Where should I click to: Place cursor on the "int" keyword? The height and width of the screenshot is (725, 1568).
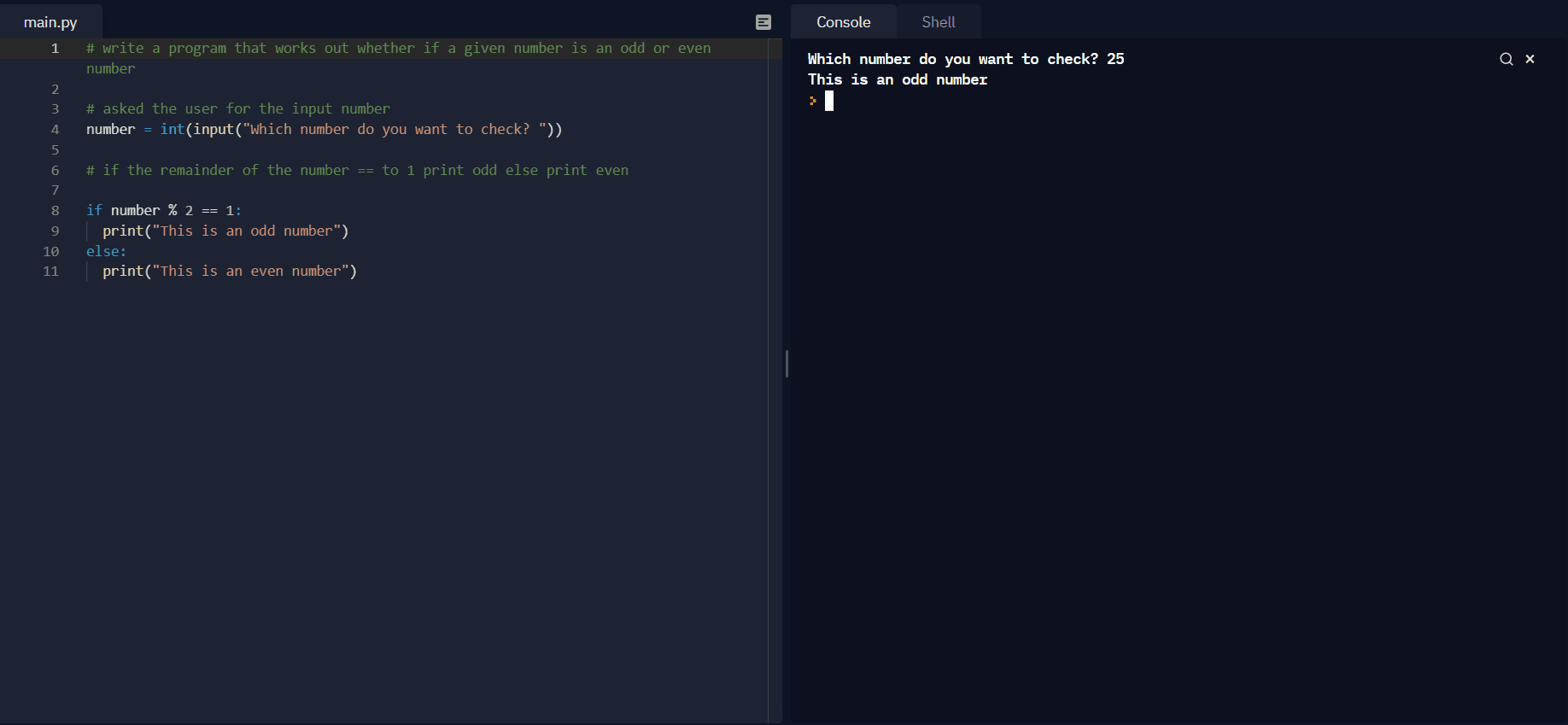pyautogui.click(x=173, y=130)
